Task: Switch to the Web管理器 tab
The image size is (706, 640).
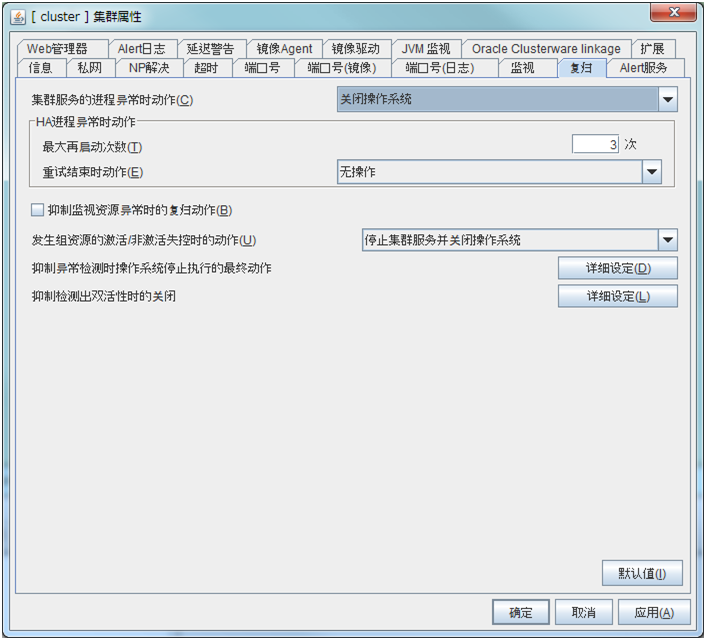Action: [x=58, y=49]
